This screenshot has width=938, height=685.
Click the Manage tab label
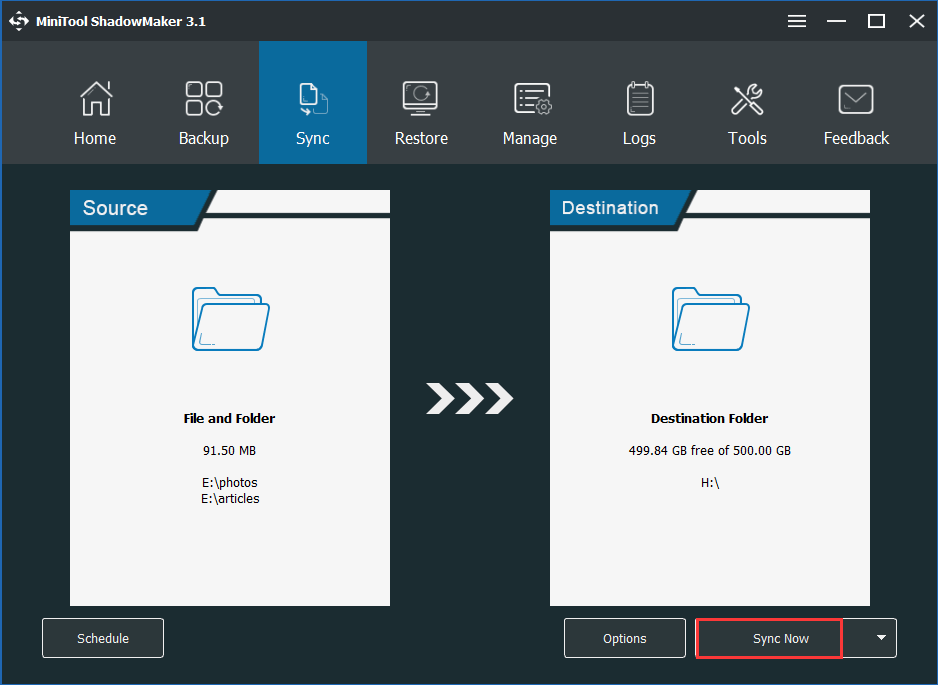[x=530, y=139]
